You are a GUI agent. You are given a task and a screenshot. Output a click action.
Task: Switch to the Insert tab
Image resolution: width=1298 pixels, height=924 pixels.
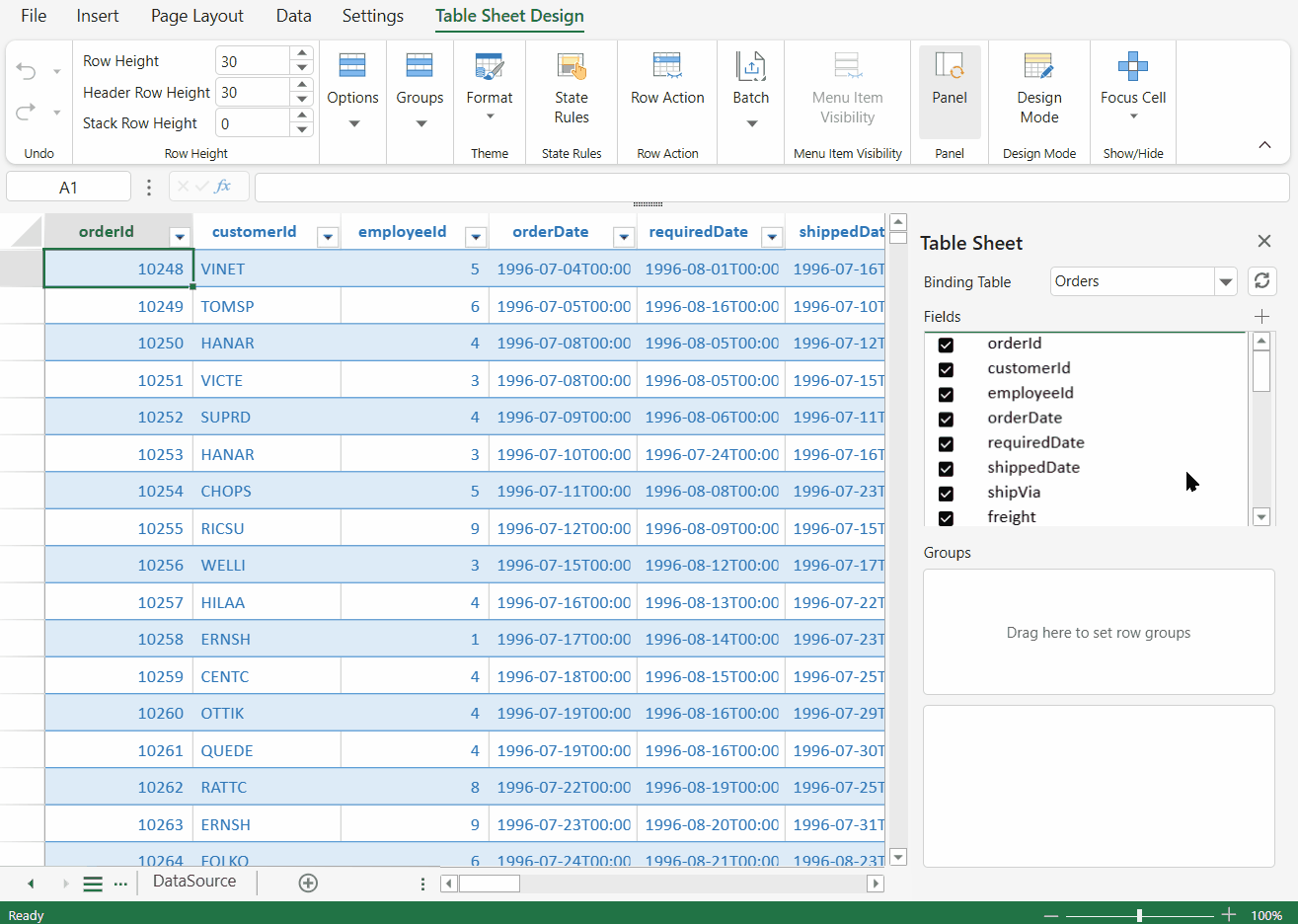98,16
